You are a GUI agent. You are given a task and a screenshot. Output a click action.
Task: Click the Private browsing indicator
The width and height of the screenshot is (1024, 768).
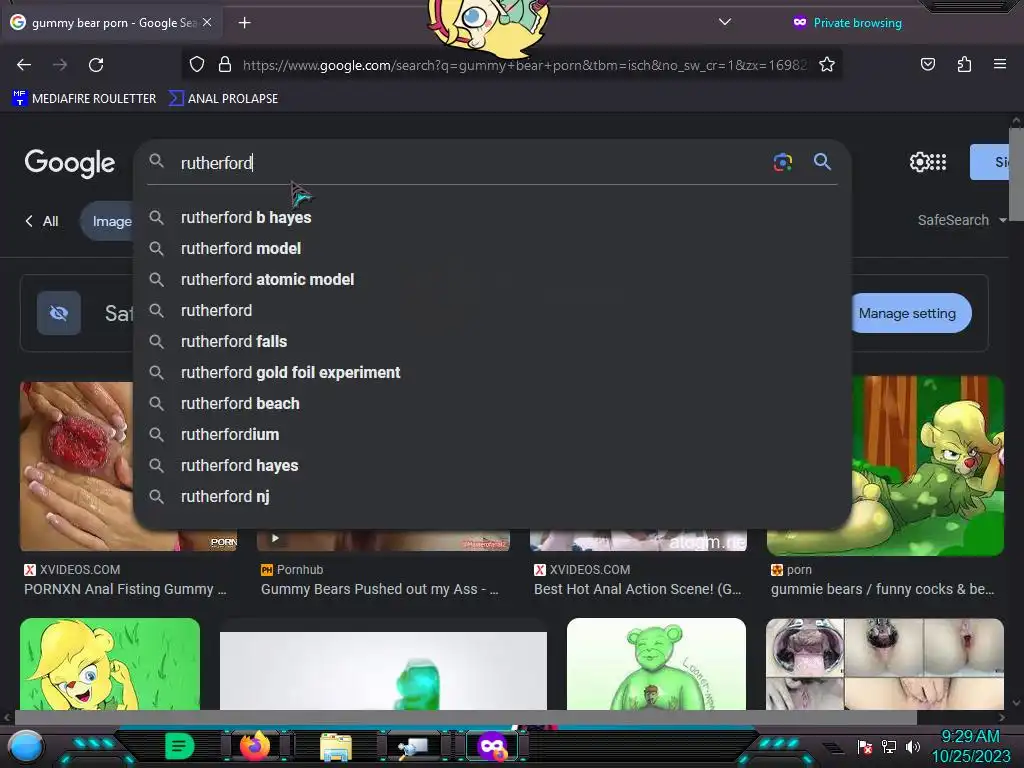pyautogui.click(x=848, y=23)
